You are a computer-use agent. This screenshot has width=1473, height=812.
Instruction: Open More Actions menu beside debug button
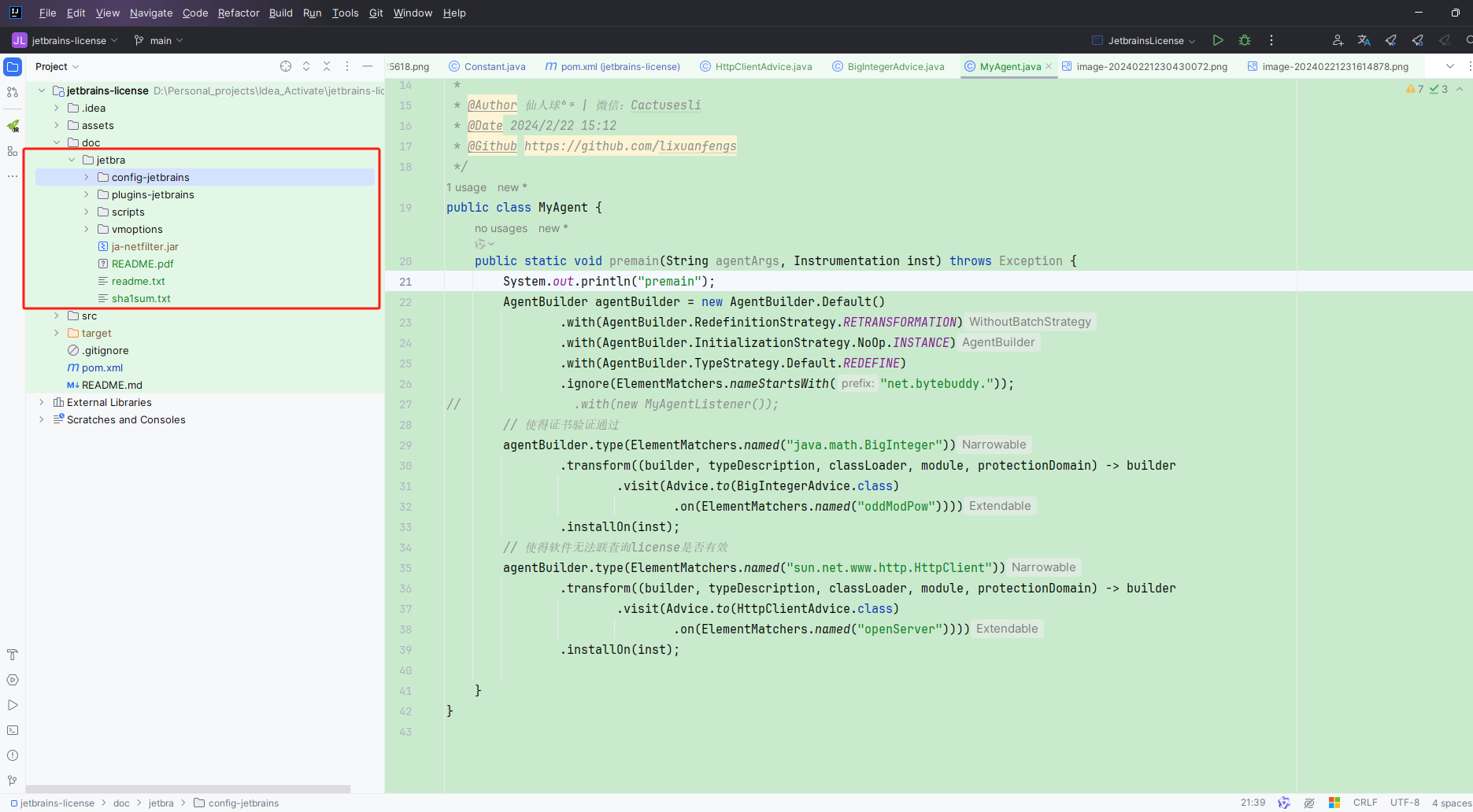click(1271, 40)
